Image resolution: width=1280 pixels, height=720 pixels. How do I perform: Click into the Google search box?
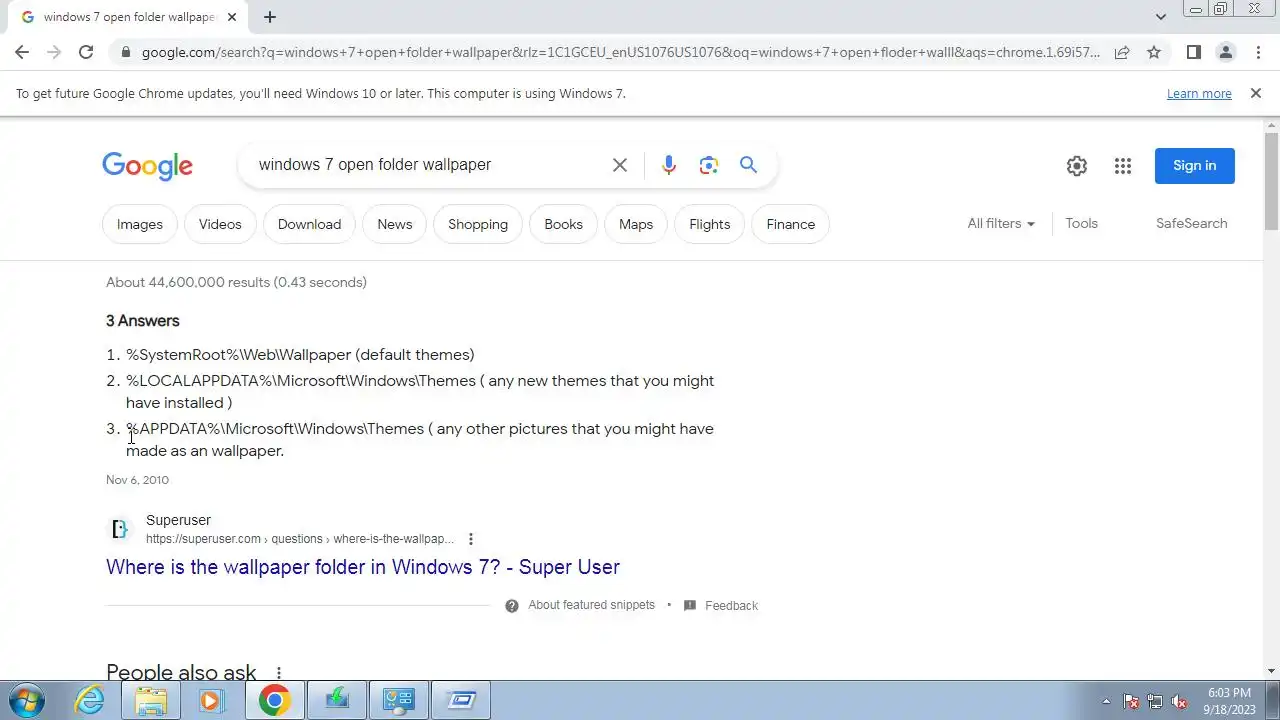430,165
